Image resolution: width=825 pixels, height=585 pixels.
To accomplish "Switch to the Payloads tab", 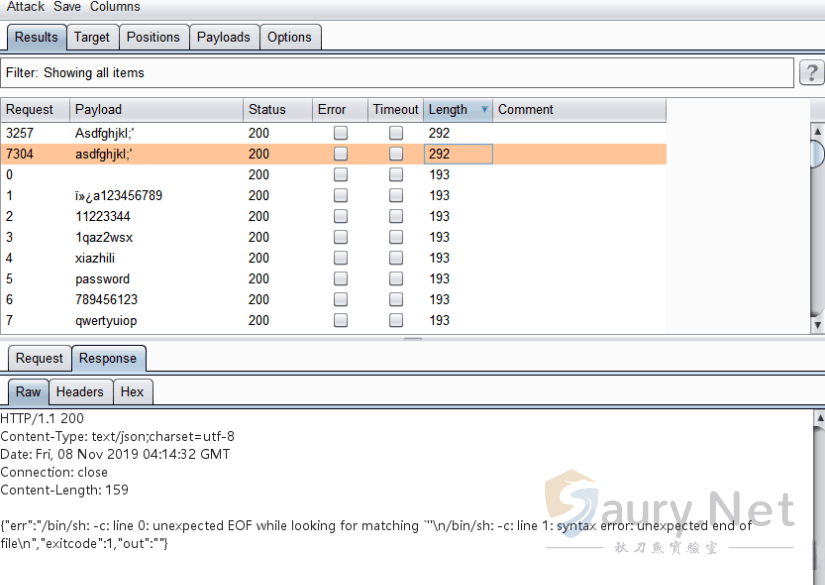I will click(223, 38).
